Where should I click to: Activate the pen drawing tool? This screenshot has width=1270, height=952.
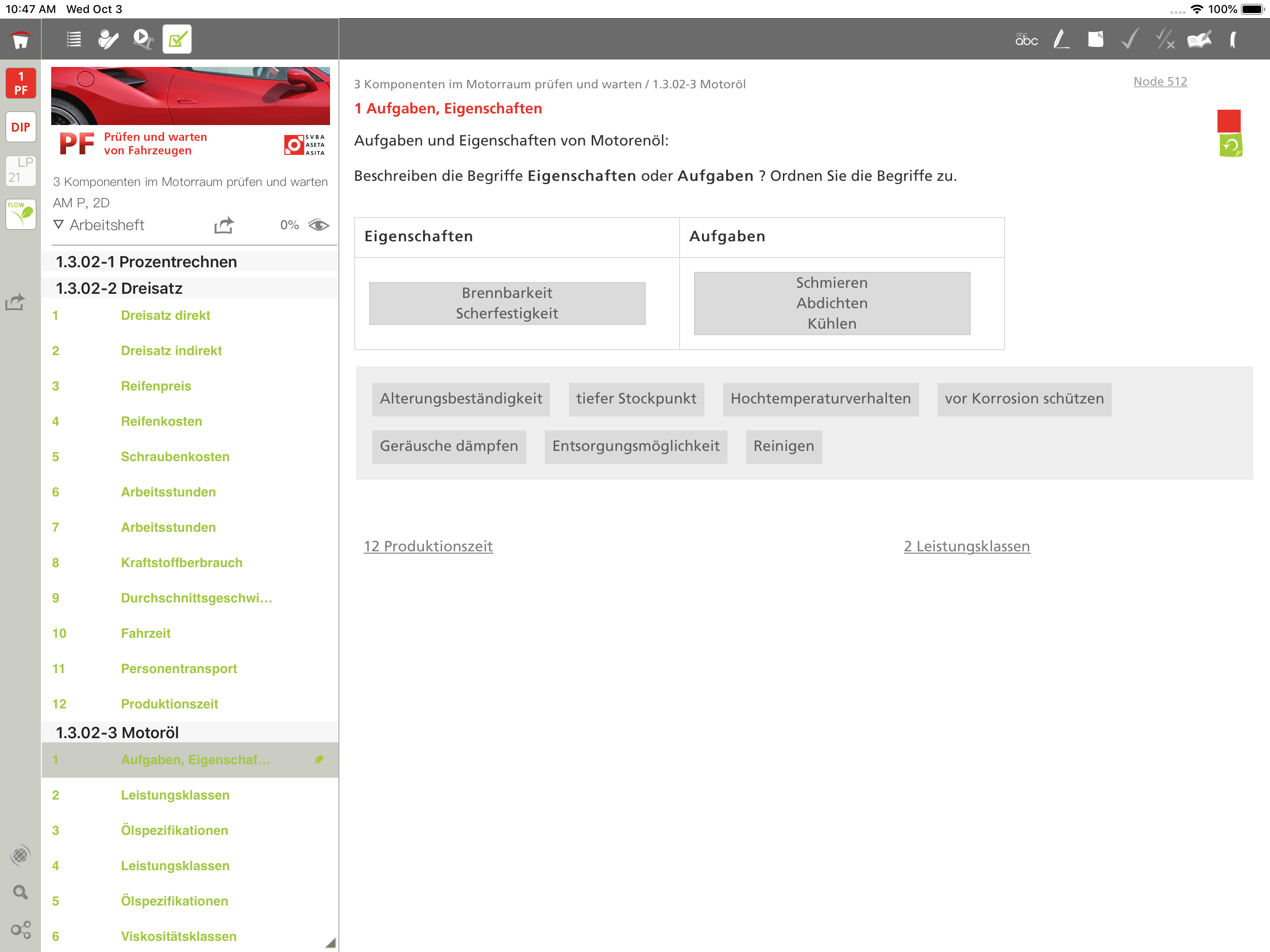[x=1061, y=40]
